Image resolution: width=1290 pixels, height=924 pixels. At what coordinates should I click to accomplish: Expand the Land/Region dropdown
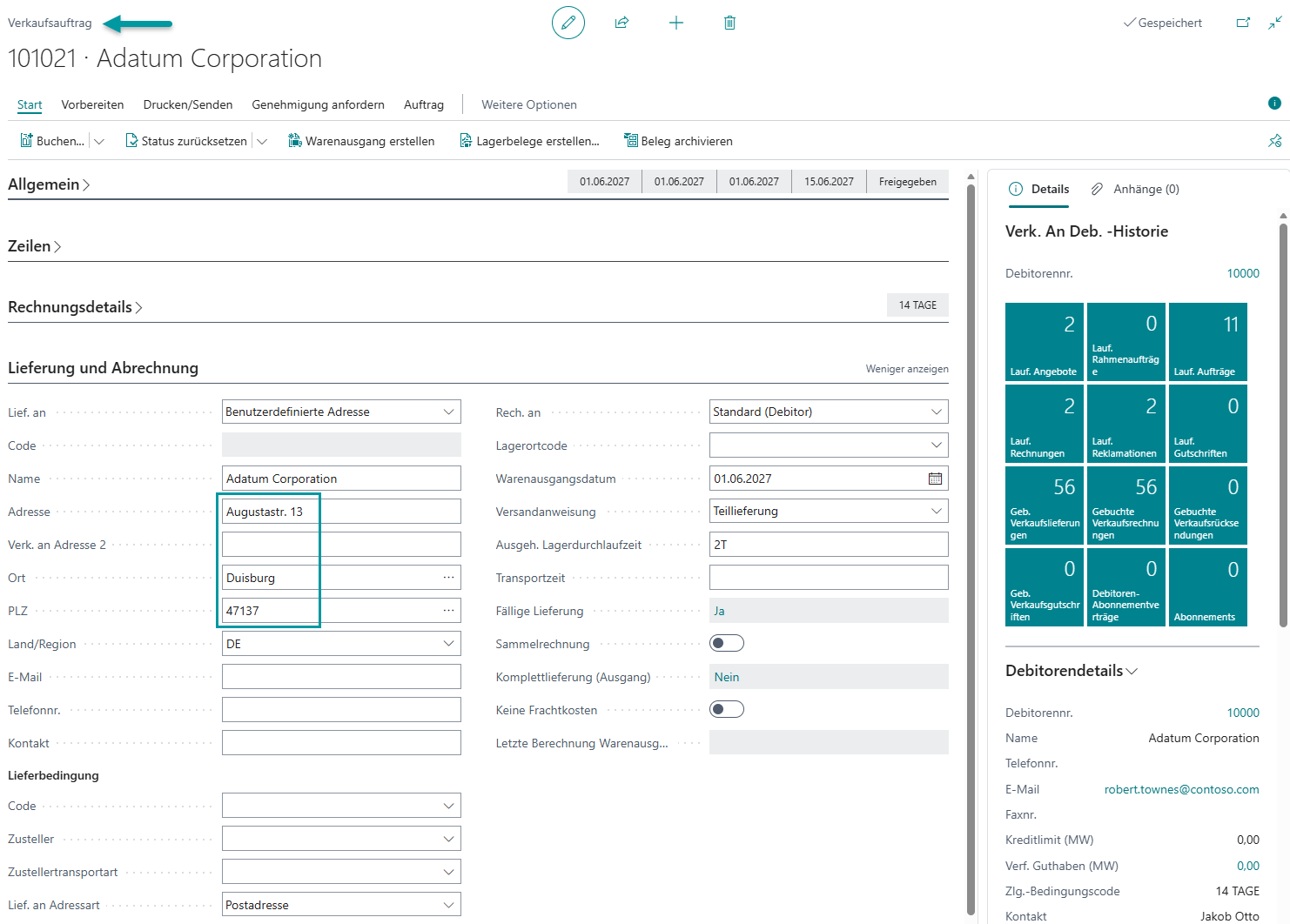[x=341, y=644]
